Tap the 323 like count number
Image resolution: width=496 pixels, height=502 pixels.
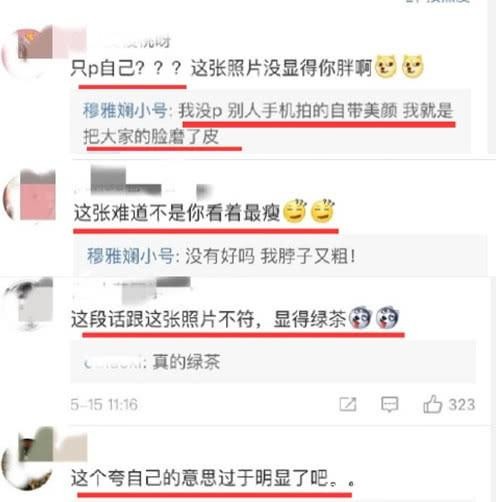coord(462,405)
